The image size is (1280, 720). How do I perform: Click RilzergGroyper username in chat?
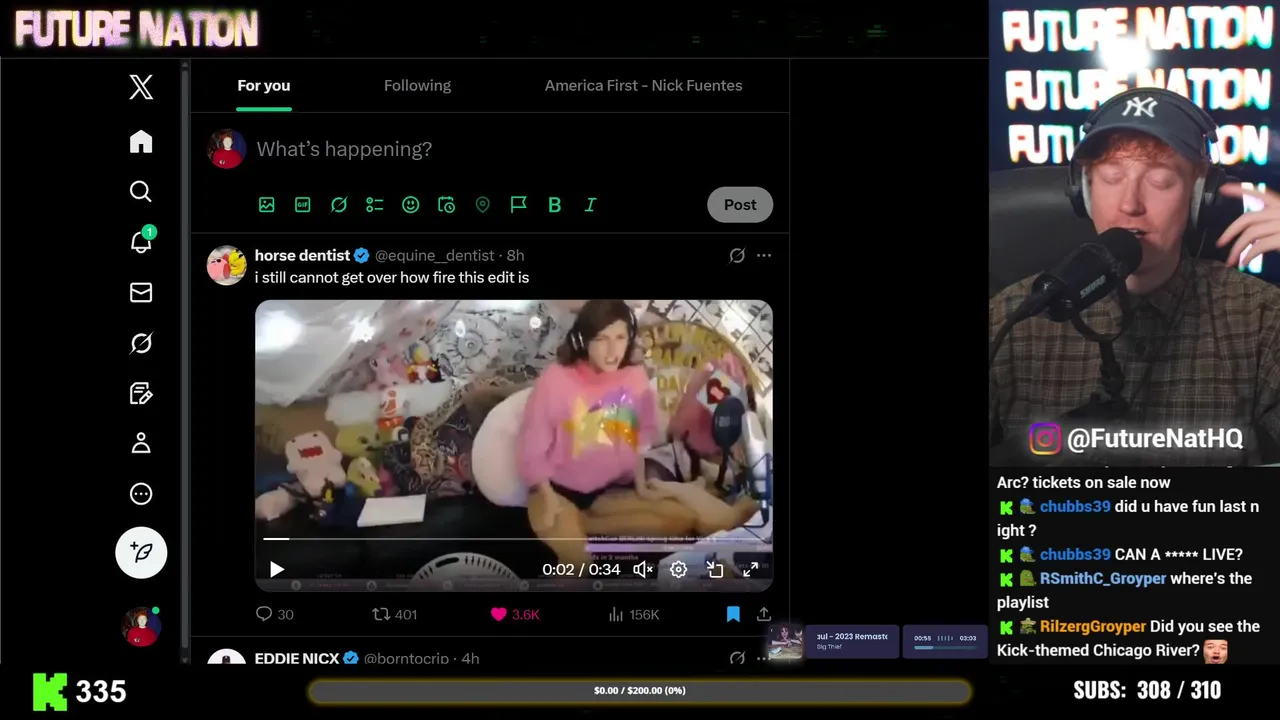(x=1093, y=626)
